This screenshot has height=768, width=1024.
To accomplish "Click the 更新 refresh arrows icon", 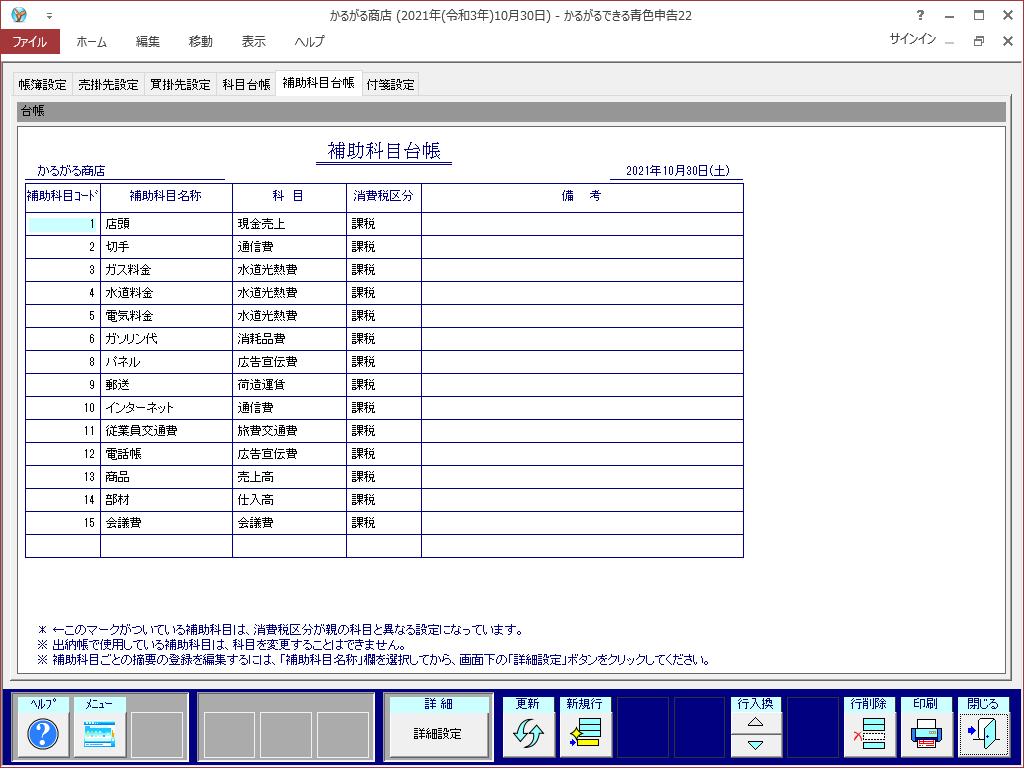I will [x=528, y=733].
